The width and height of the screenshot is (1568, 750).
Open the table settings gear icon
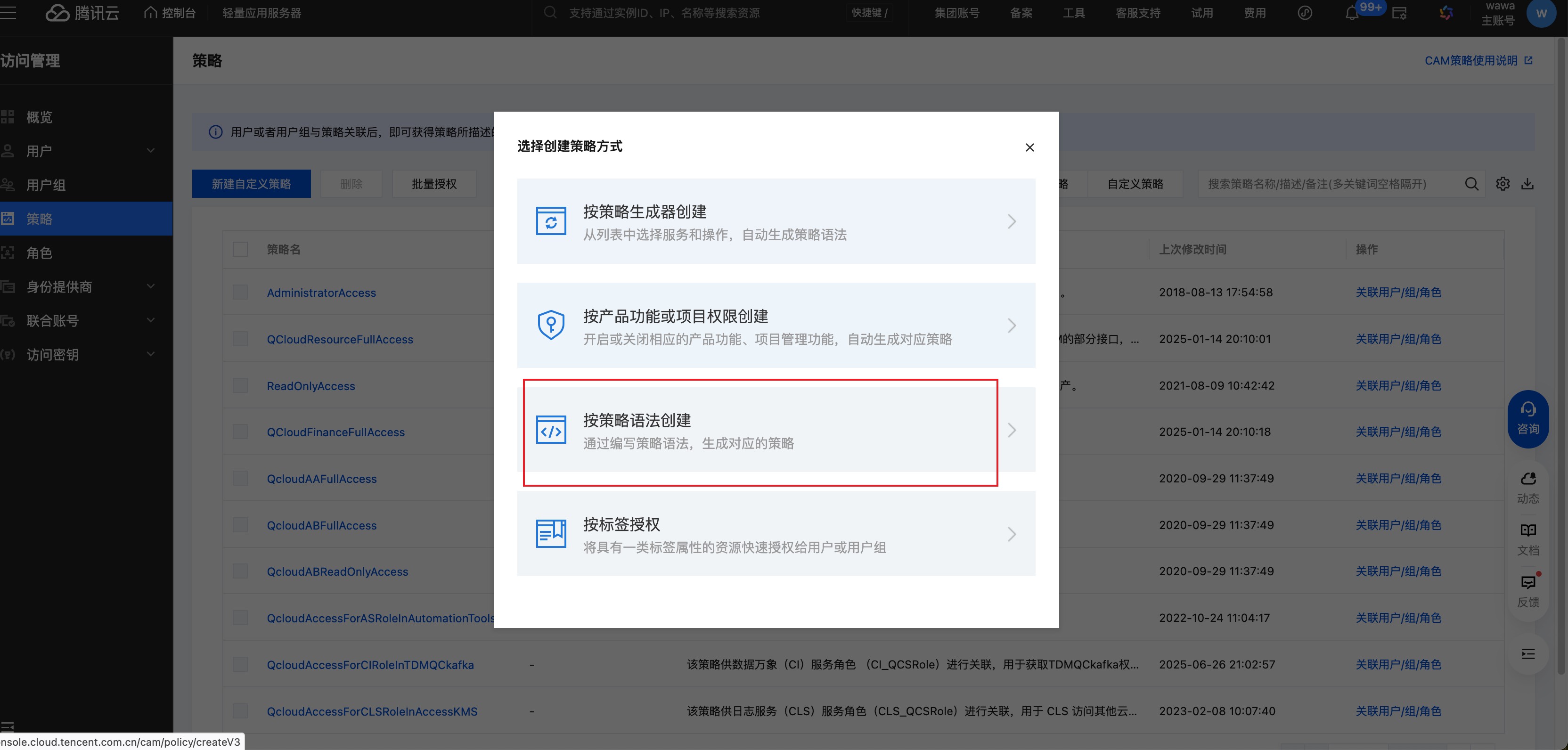(x=1502, y=184)
